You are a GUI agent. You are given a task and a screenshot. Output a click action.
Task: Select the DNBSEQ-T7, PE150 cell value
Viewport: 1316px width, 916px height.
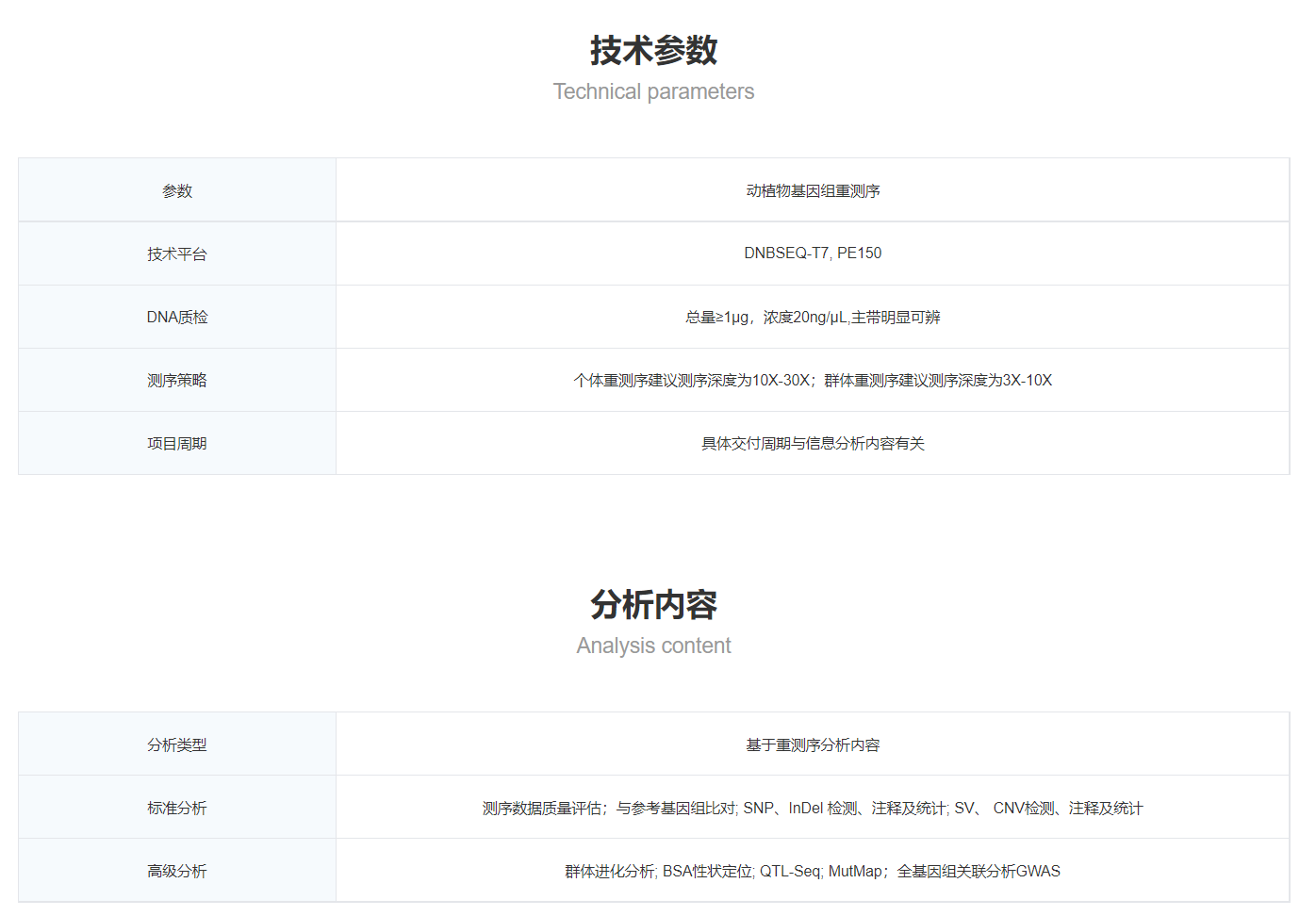(813, 254)
